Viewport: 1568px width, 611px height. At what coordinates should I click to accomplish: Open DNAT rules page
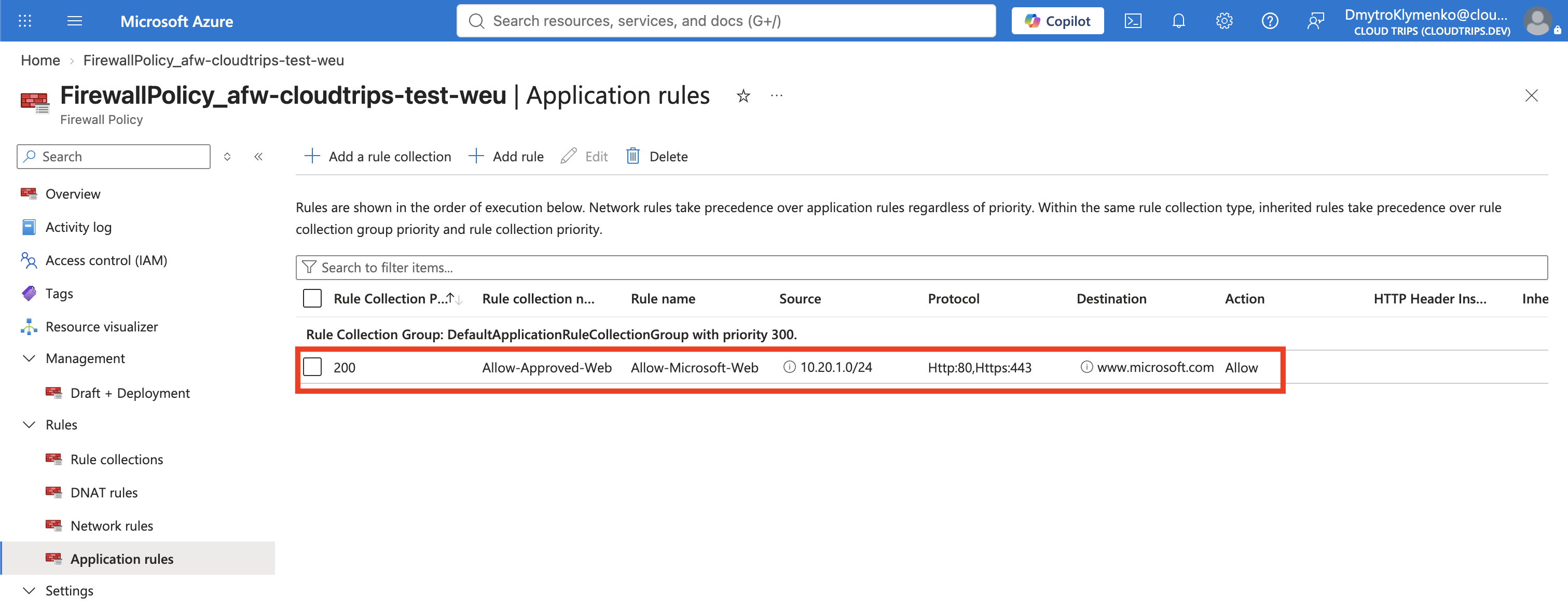pos(104,492)
